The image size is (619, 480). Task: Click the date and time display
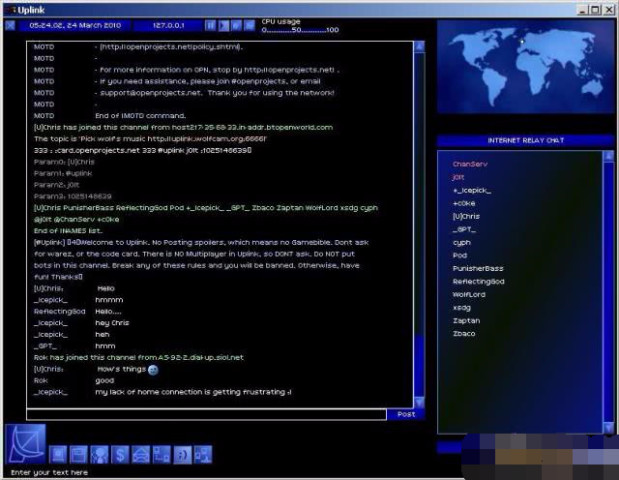coord(75,24)
